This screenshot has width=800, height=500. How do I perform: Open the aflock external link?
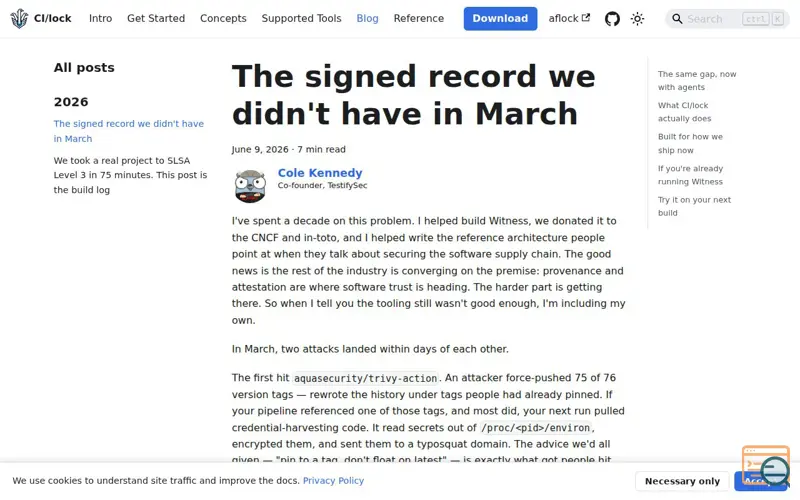[569, 18]
